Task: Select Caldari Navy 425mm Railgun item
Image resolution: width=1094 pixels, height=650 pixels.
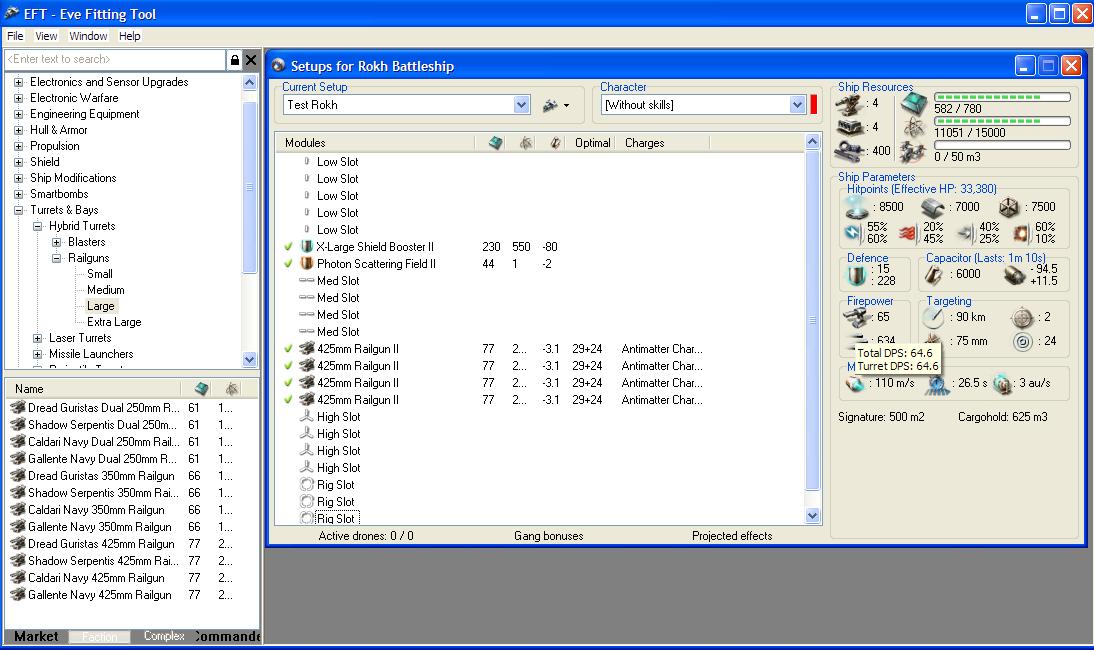Action: [x=96, y=578]
